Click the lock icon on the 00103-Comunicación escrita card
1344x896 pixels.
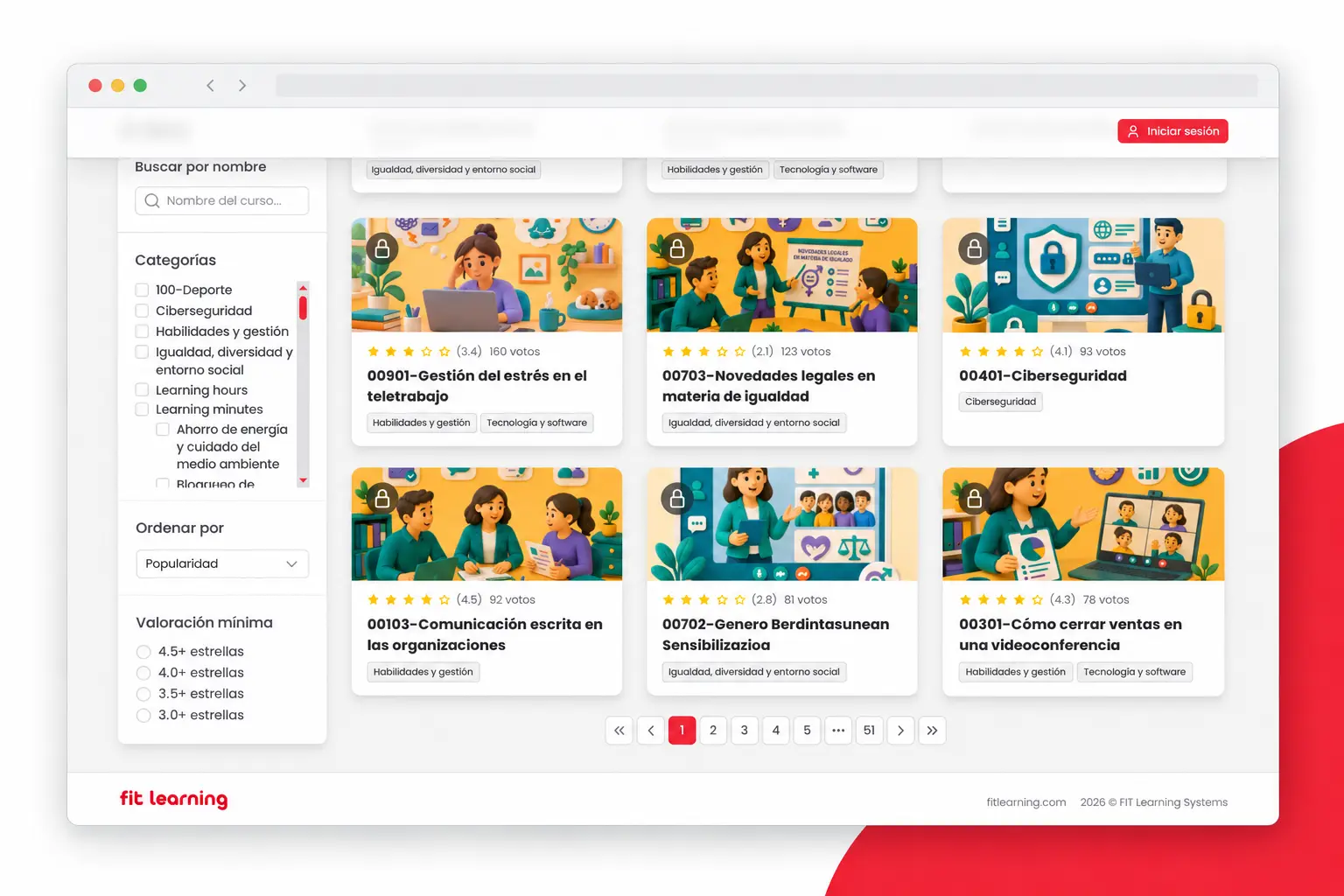click(382, 499)
